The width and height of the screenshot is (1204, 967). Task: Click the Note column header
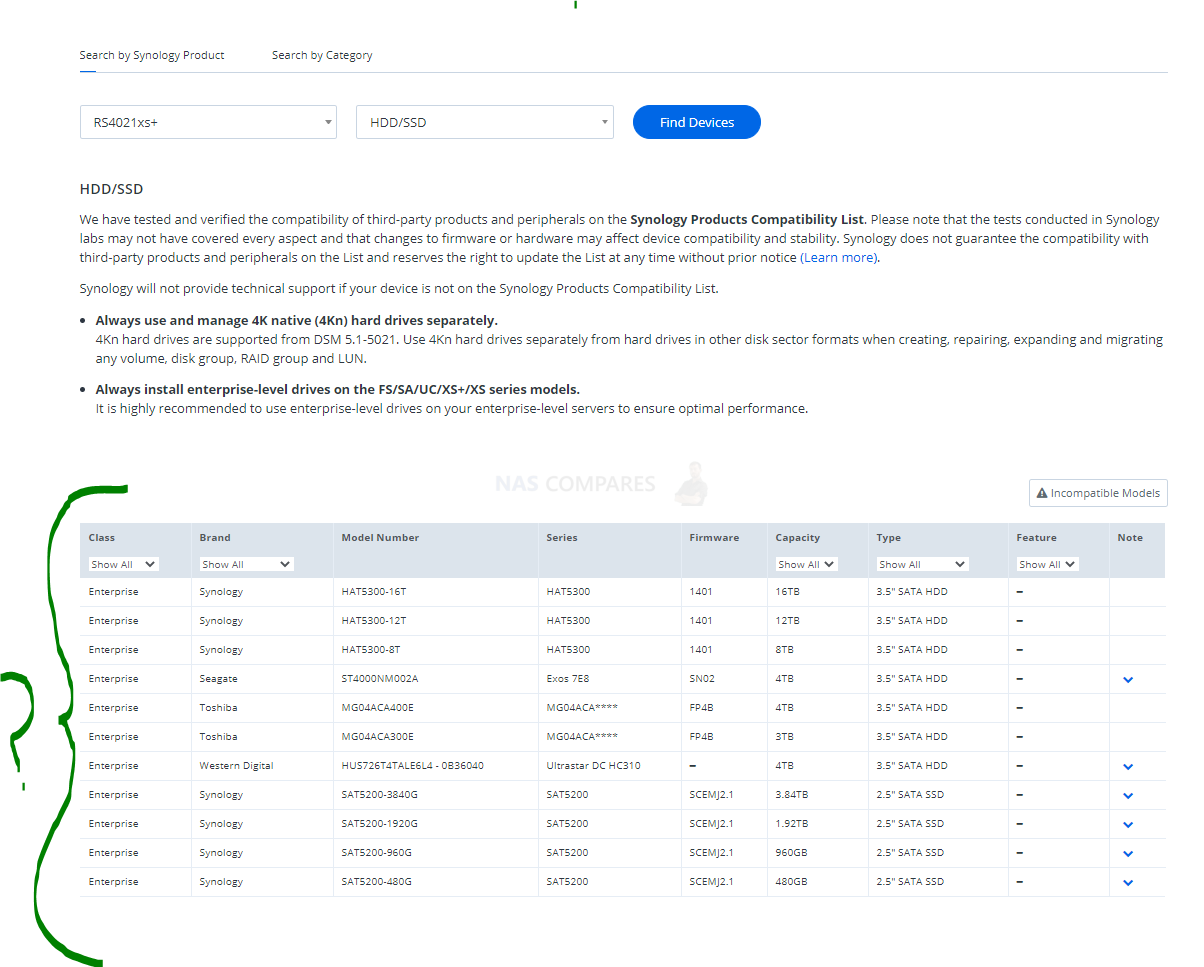pos(1130,538)
